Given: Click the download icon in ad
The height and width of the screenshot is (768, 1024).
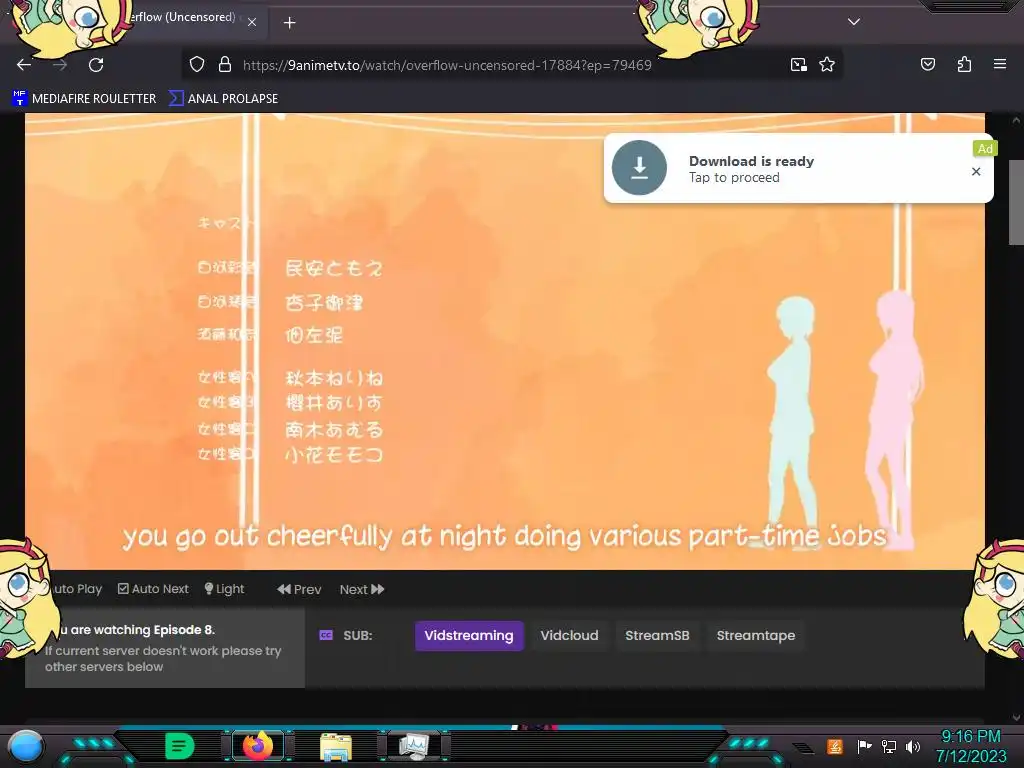Looking at the screenshot, I should click(639, 168).
